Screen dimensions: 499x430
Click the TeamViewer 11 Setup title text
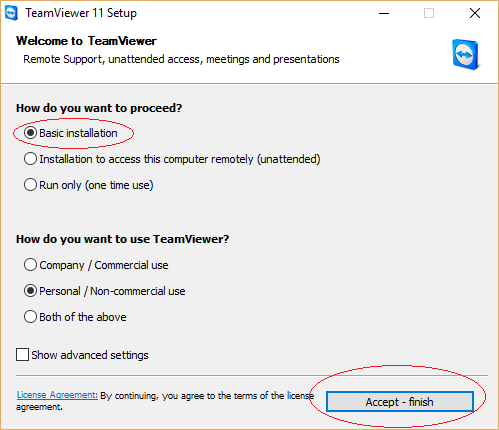[x=81, y=13]
